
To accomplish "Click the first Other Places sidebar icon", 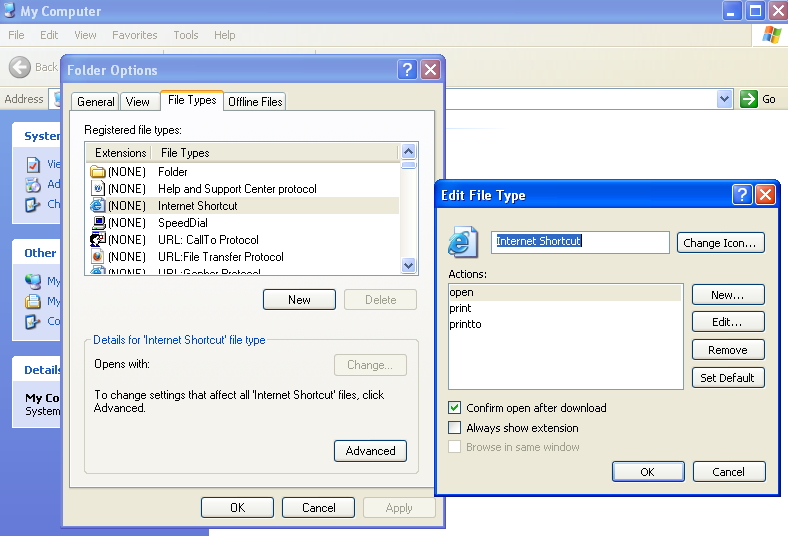I will click(33, 281).
